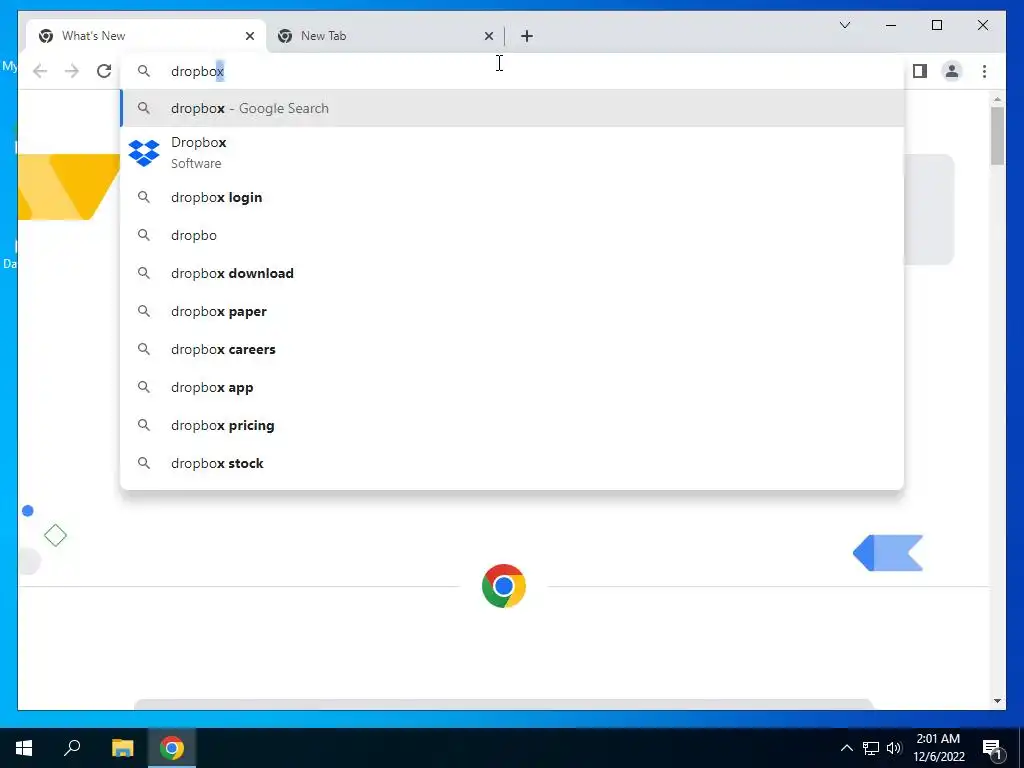Choose 'dropbox careers' suggestion

(x=512, y=349)
